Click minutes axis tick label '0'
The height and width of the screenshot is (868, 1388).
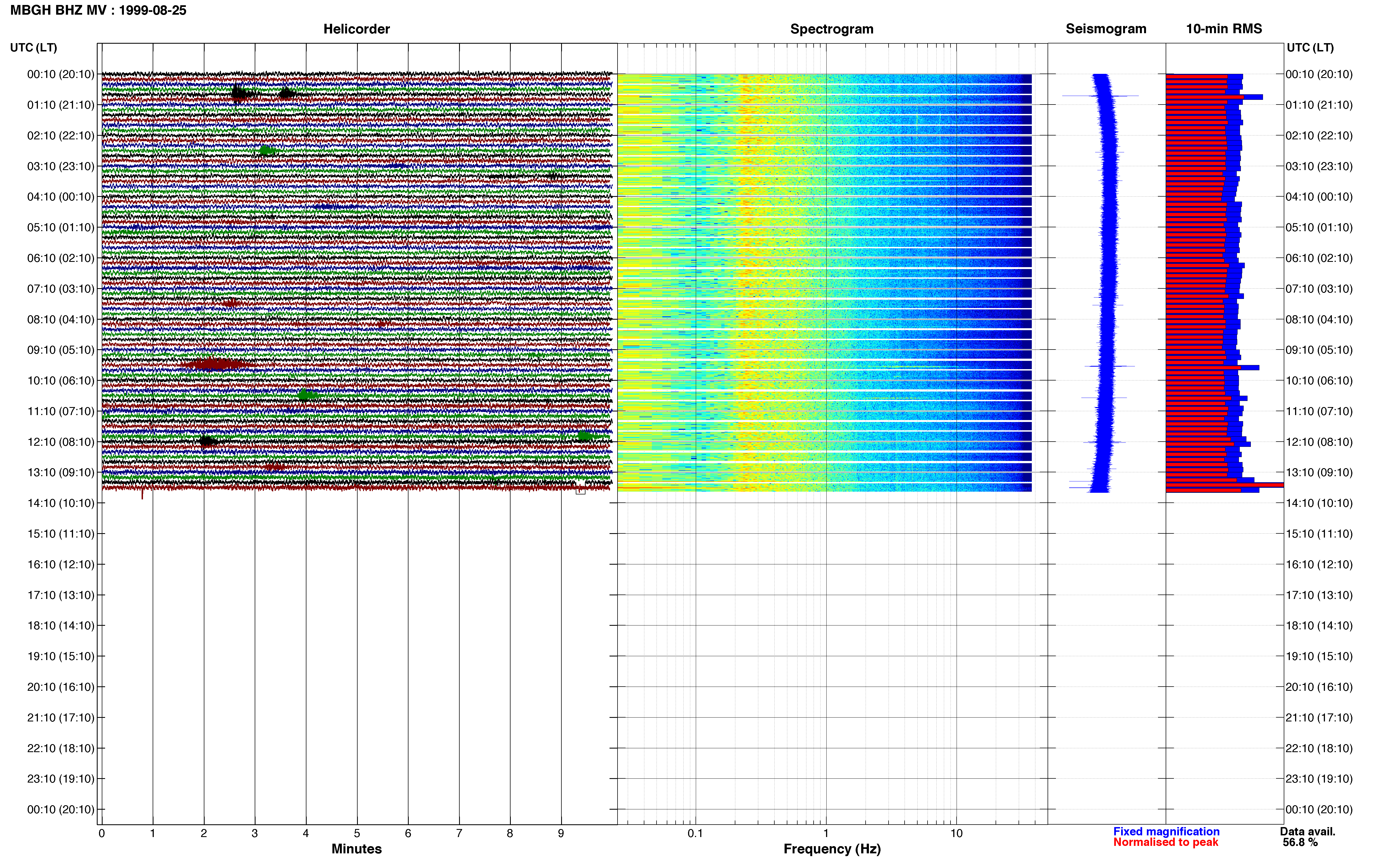pos(101,833)
